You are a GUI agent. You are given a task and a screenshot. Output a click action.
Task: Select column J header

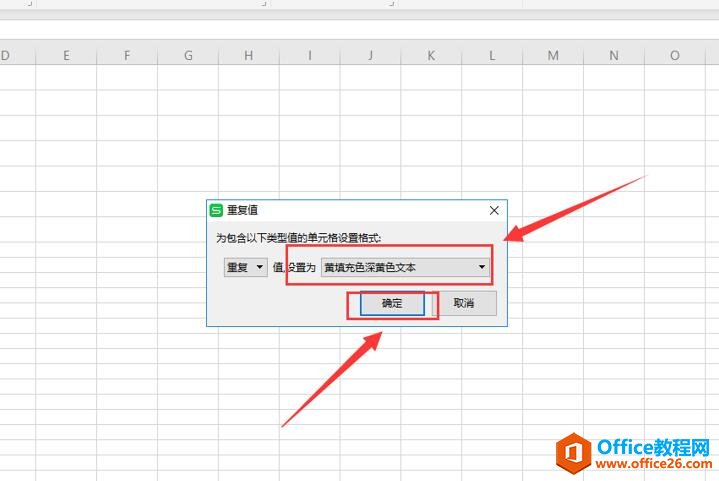[x=371, y=55]
